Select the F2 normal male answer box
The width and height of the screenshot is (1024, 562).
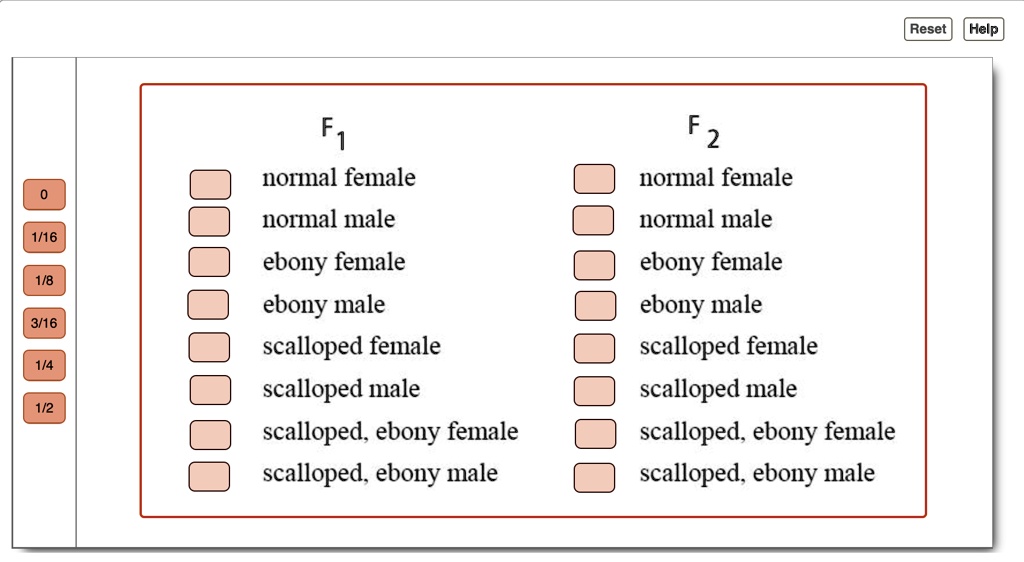coord(593,220)
